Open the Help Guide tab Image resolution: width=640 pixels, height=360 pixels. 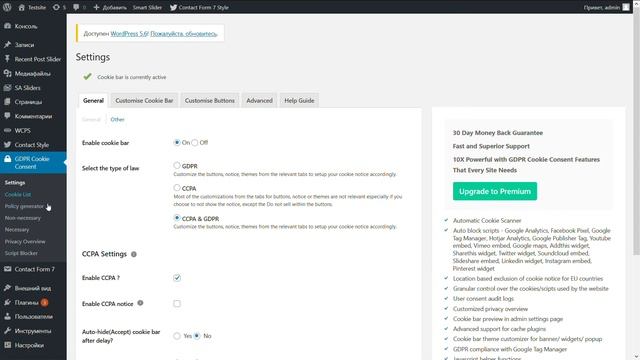[299, 100]
